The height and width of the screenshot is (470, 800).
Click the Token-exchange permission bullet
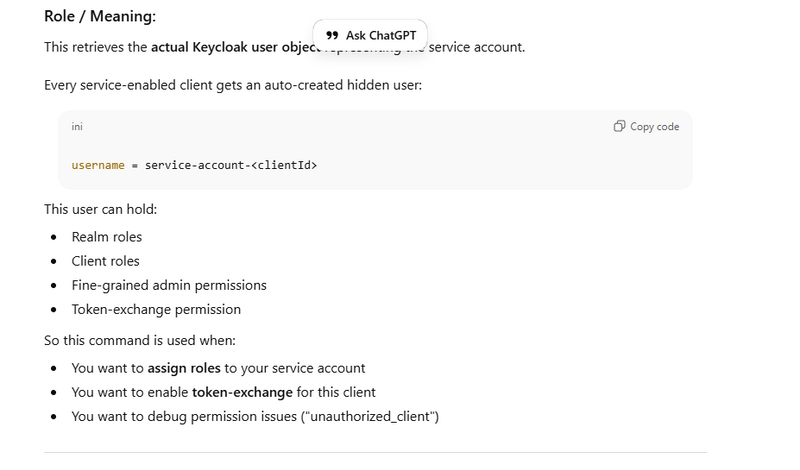(156, 309)
